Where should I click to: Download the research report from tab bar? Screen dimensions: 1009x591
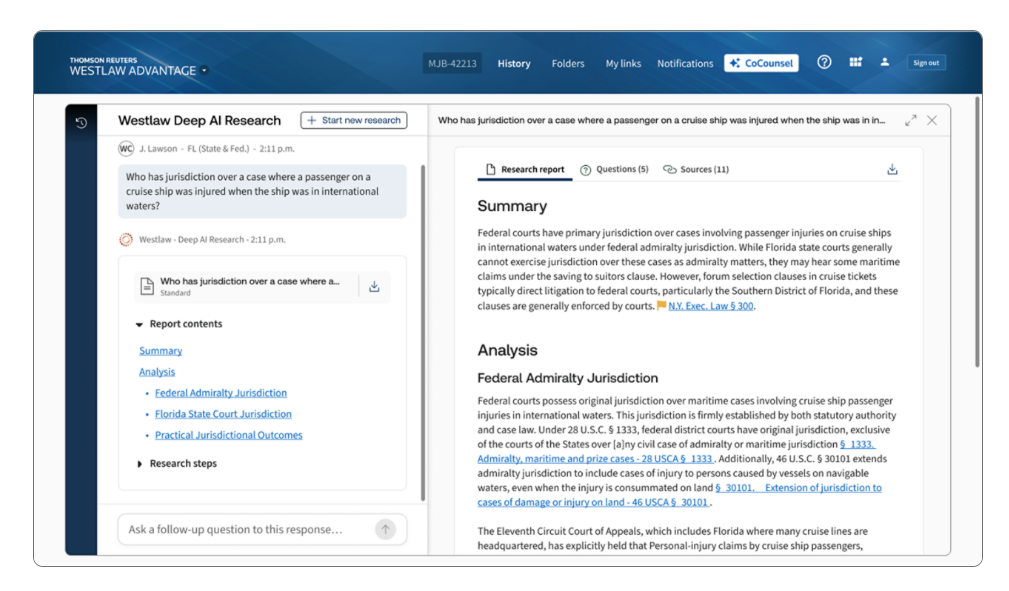[892, 170]
